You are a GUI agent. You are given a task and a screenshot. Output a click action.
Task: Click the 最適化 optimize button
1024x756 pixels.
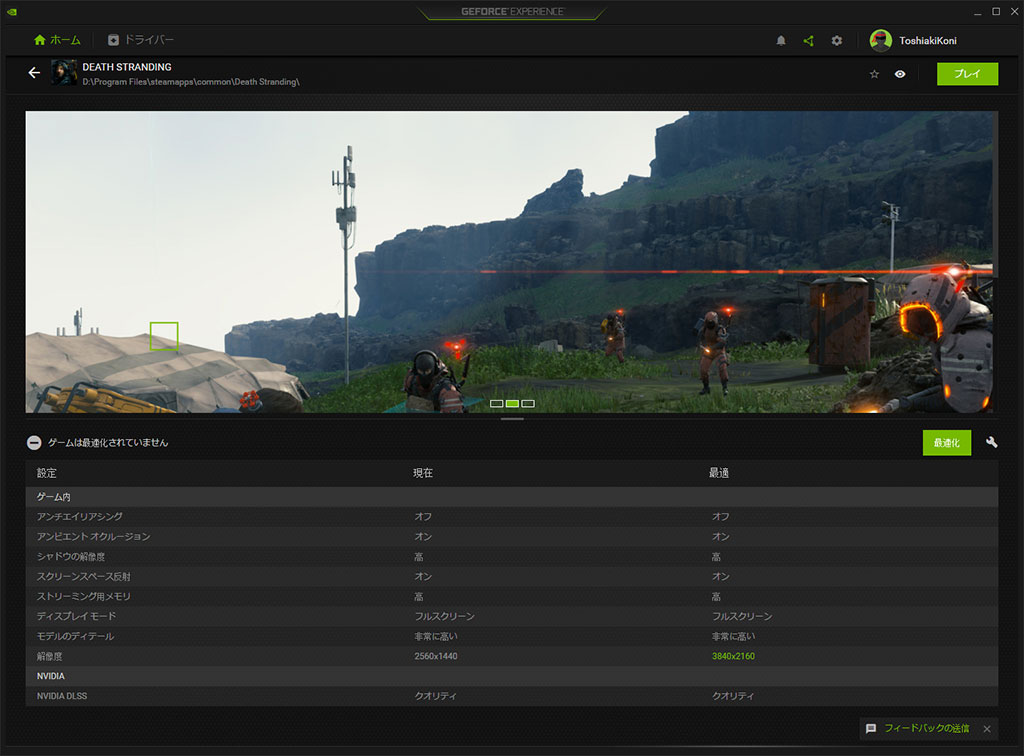pos(946,442)
